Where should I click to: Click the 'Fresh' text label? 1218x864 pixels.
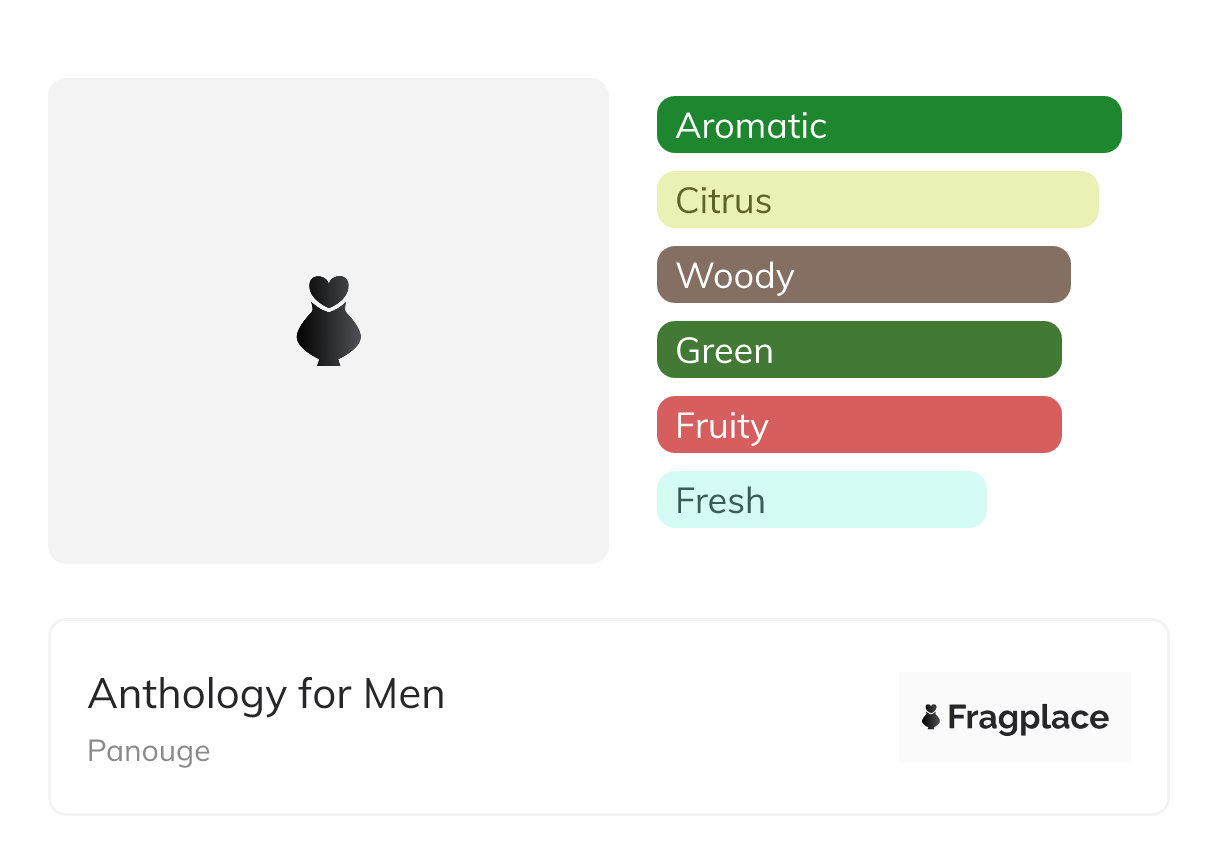pos(720,501)
